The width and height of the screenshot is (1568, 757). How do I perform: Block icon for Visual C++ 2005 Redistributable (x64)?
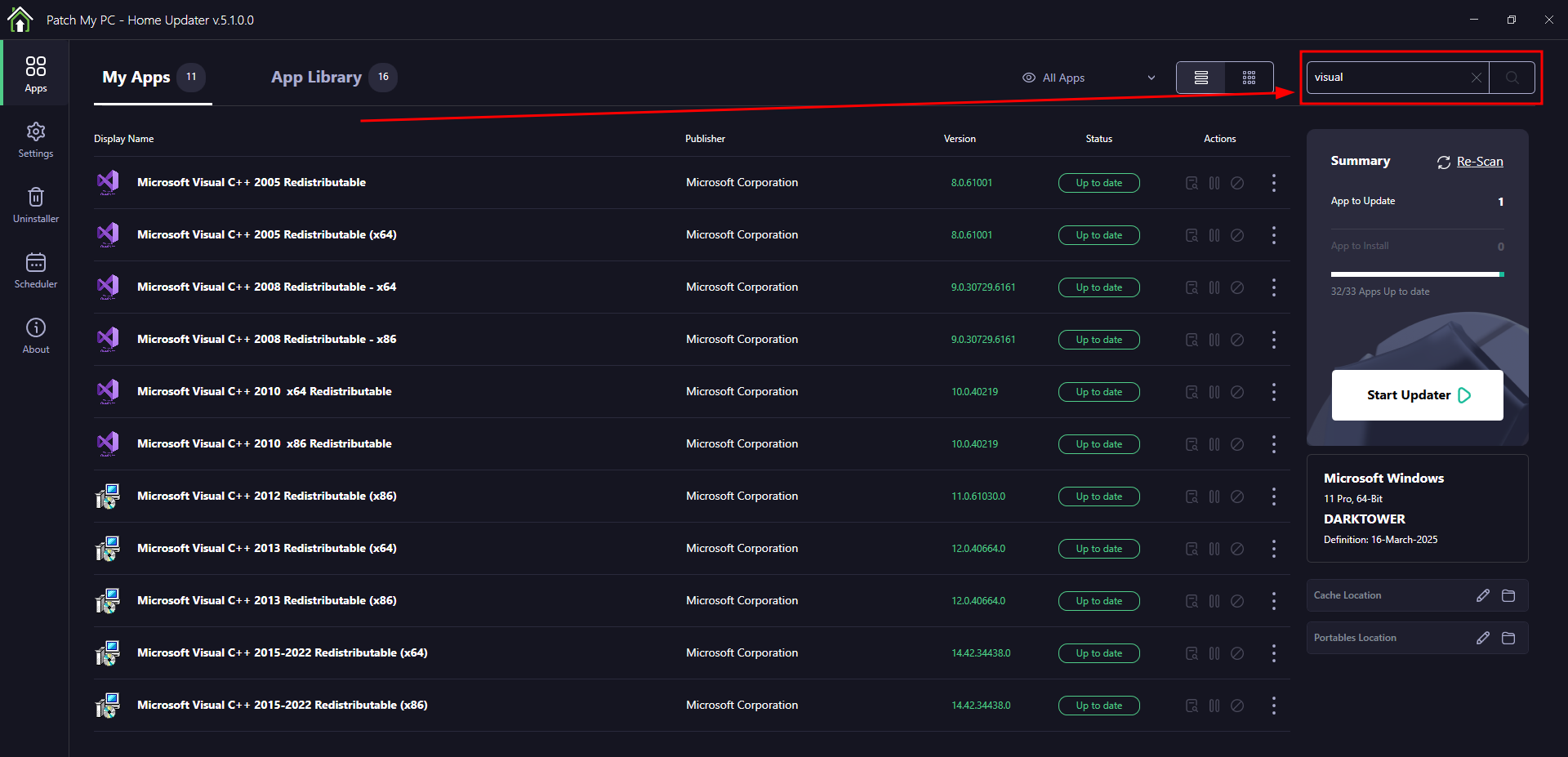coord(1237,235)
